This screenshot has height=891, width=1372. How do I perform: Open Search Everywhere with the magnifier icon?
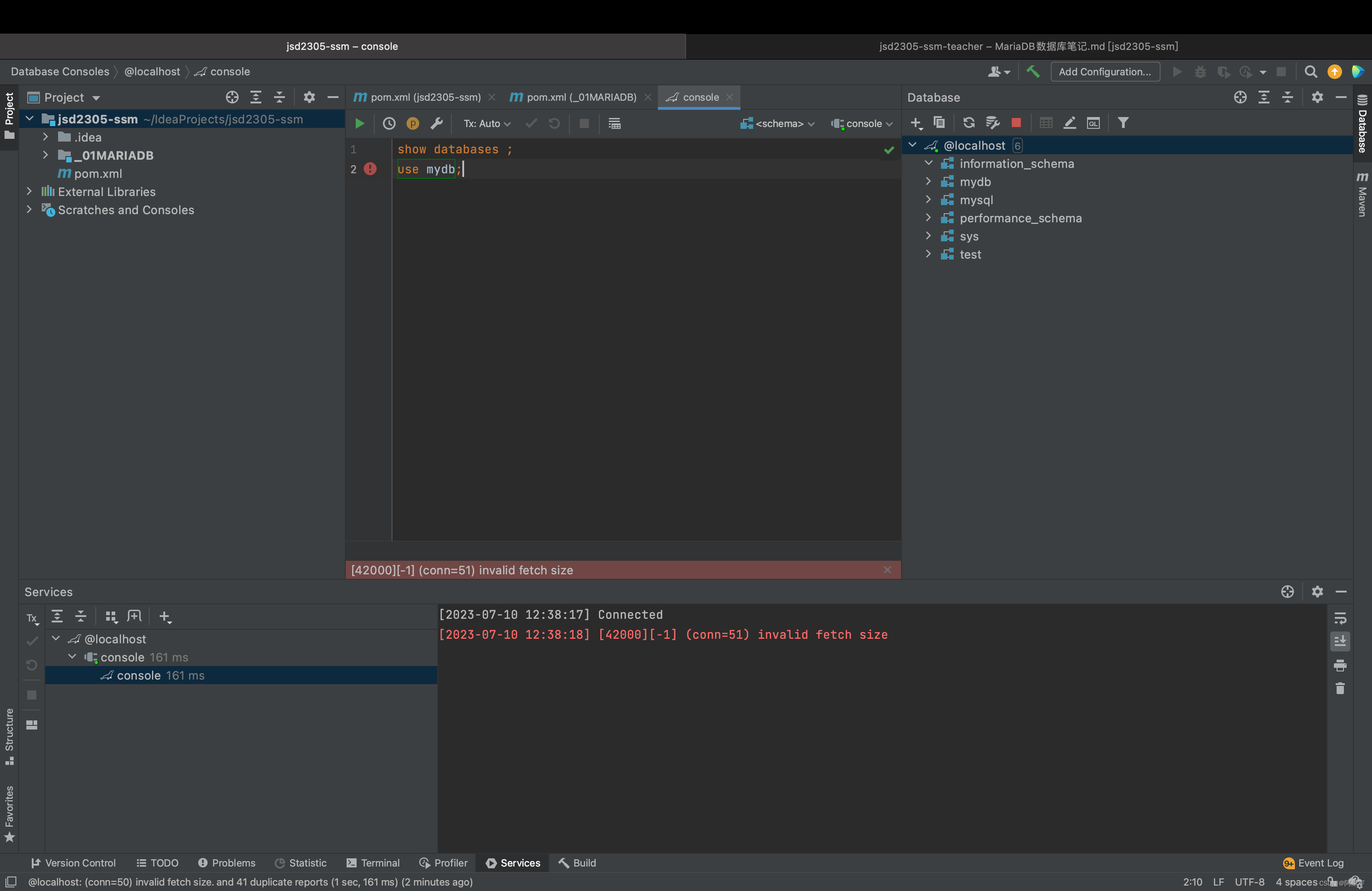point(1310,72)
